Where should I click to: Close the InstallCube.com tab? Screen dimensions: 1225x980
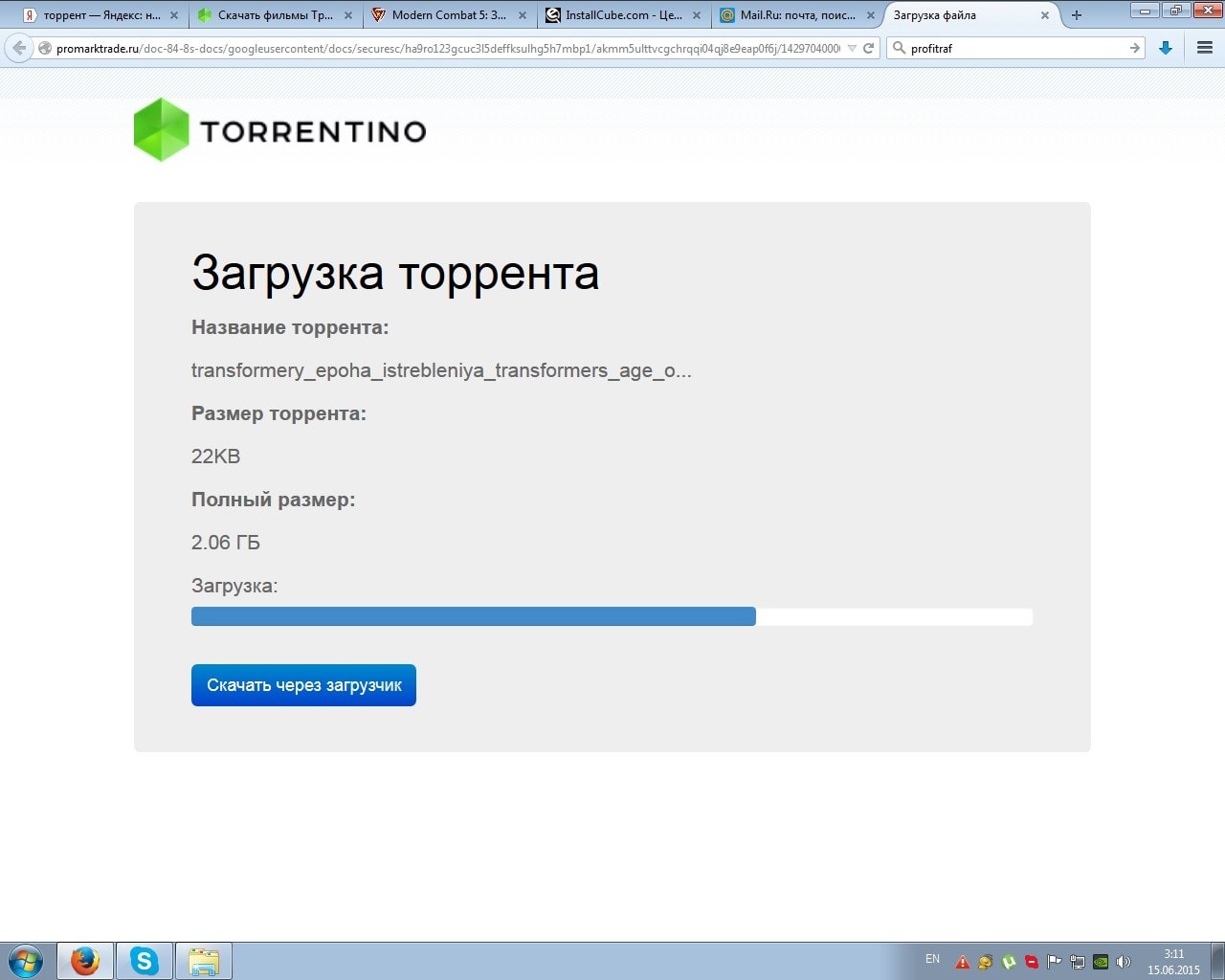coord(696,15)
